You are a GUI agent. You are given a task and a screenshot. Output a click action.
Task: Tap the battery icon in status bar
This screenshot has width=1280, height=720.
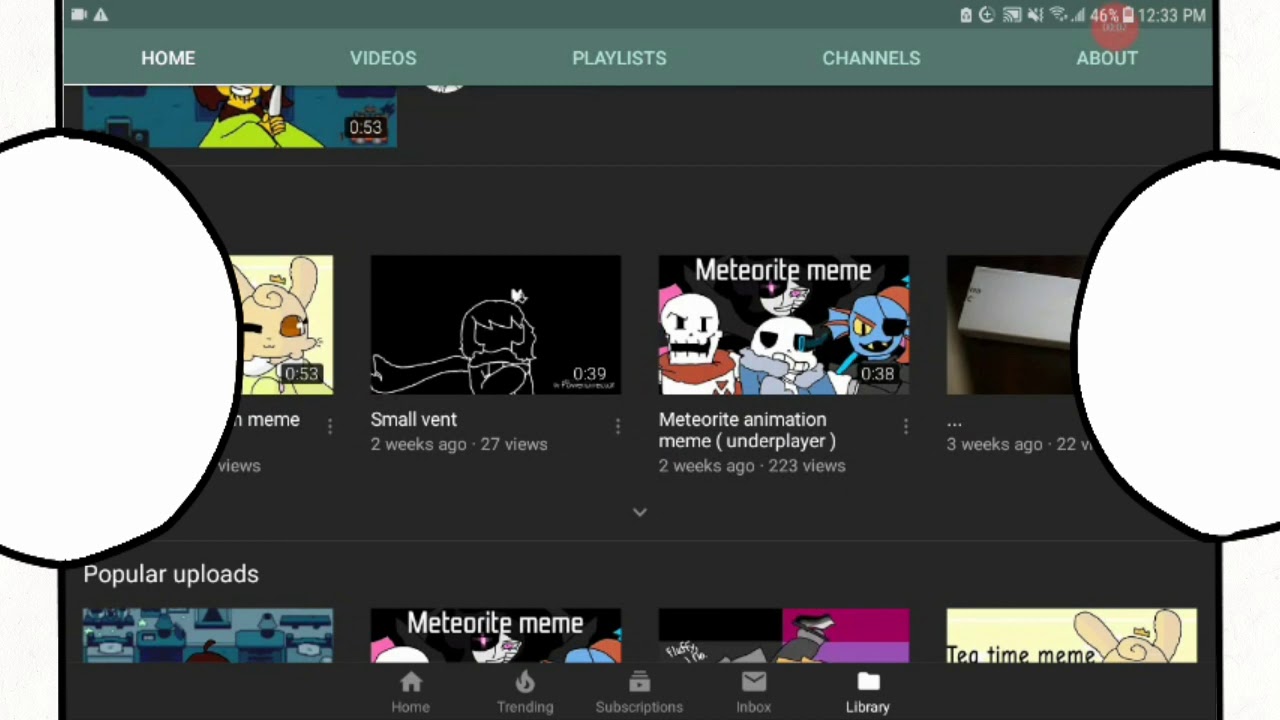pyautogui.click(x=1128, y=15)
